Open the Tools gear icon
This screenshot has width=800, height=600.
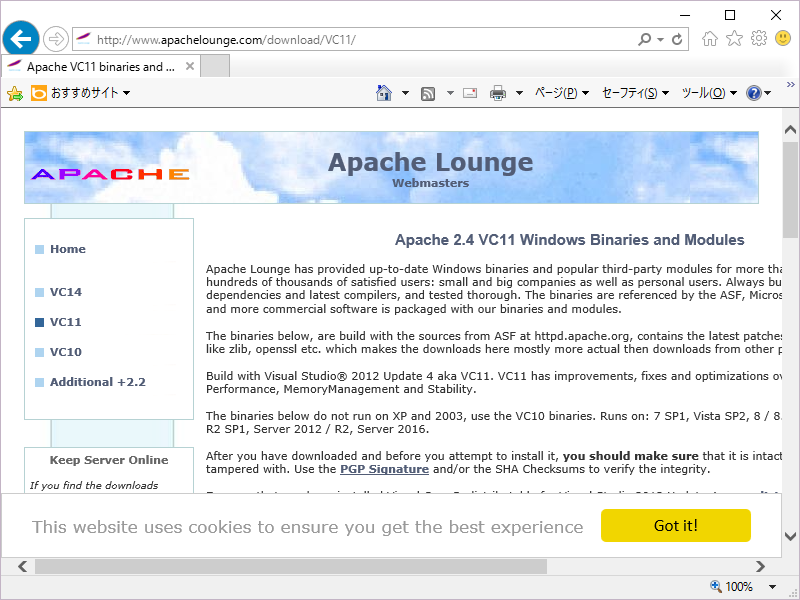759,38
